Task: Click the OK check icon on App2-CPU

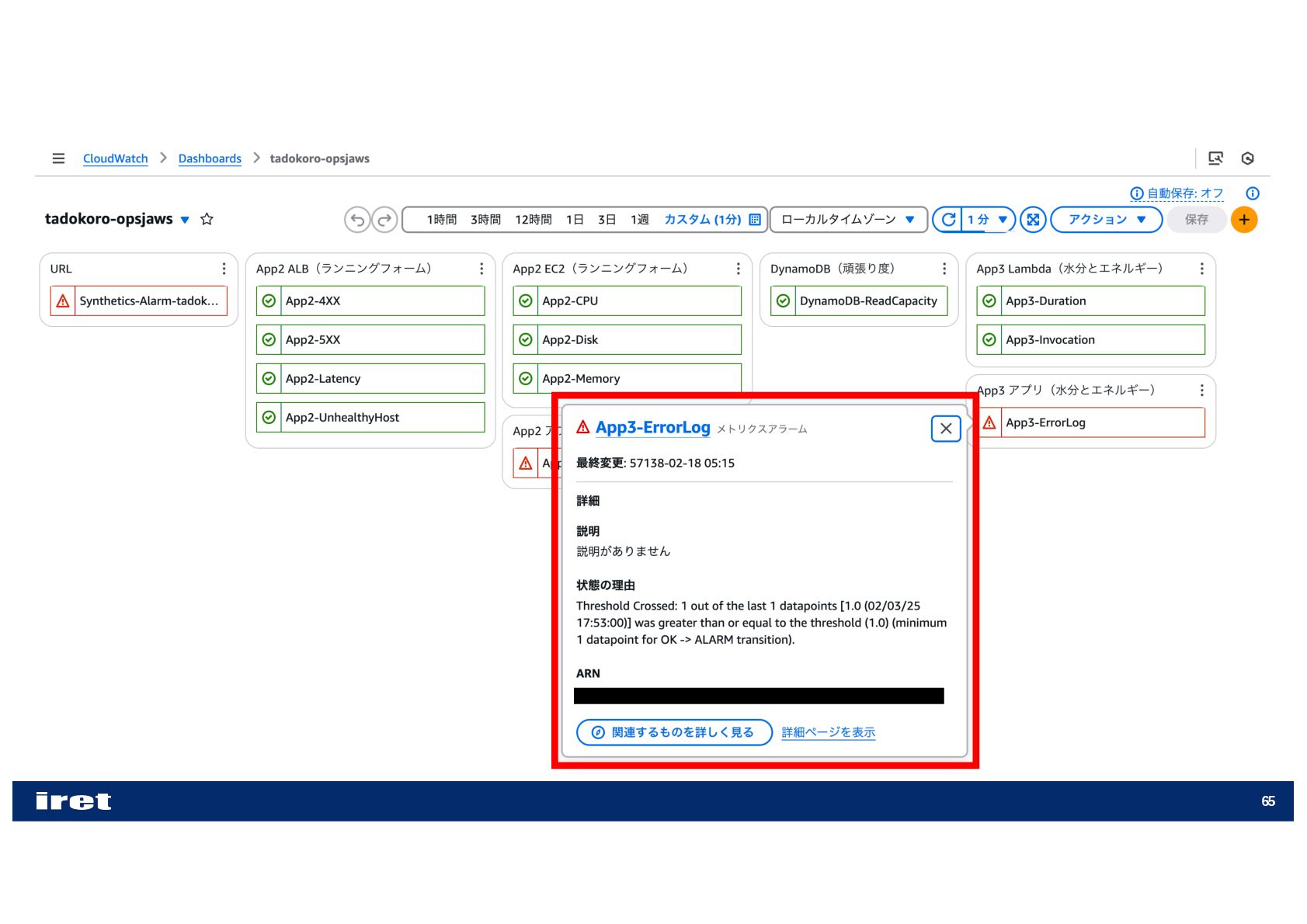Action: coord(526,300)
